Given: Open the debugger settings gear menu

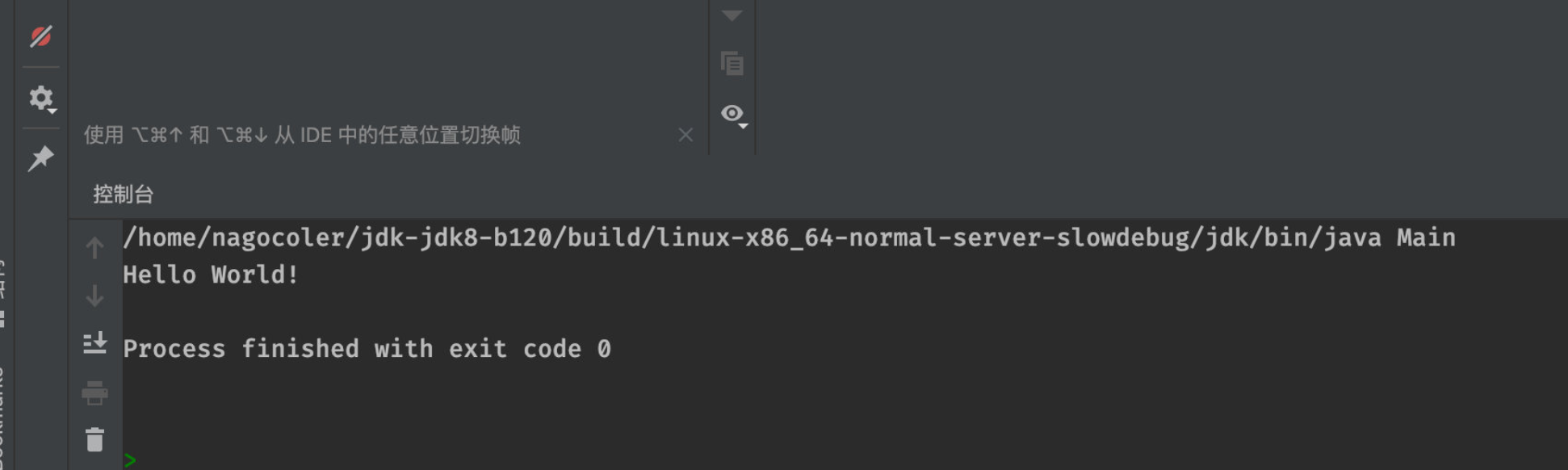Looking at the screenshot, I should click(41, 99).
